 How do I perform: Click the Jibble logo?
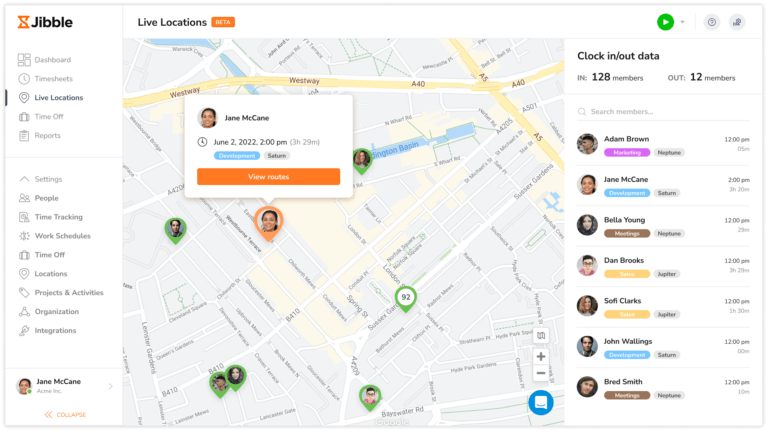(45, 22)
